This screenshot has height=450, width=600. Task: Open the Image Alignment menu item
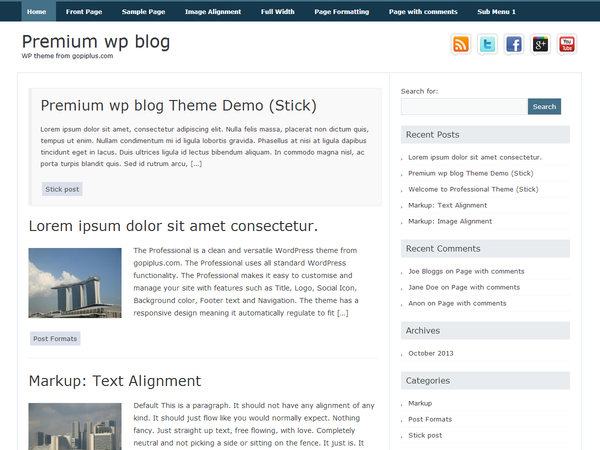[x=213, y=11]
